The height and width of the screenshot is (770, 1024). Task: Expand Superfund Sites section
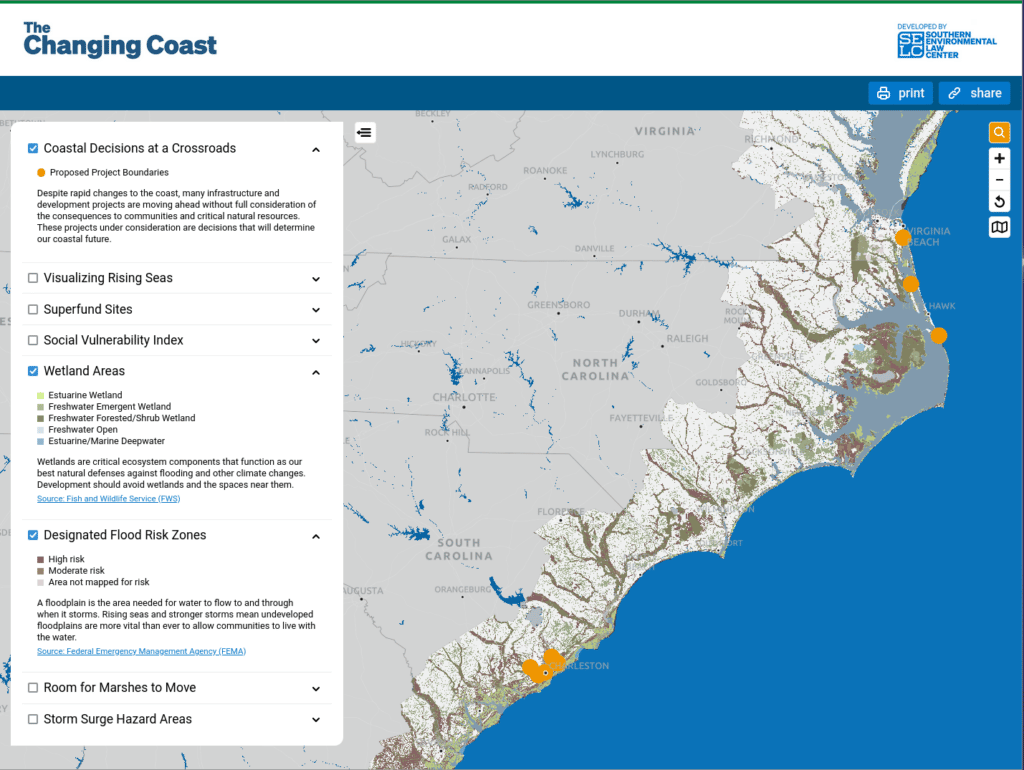316,310
